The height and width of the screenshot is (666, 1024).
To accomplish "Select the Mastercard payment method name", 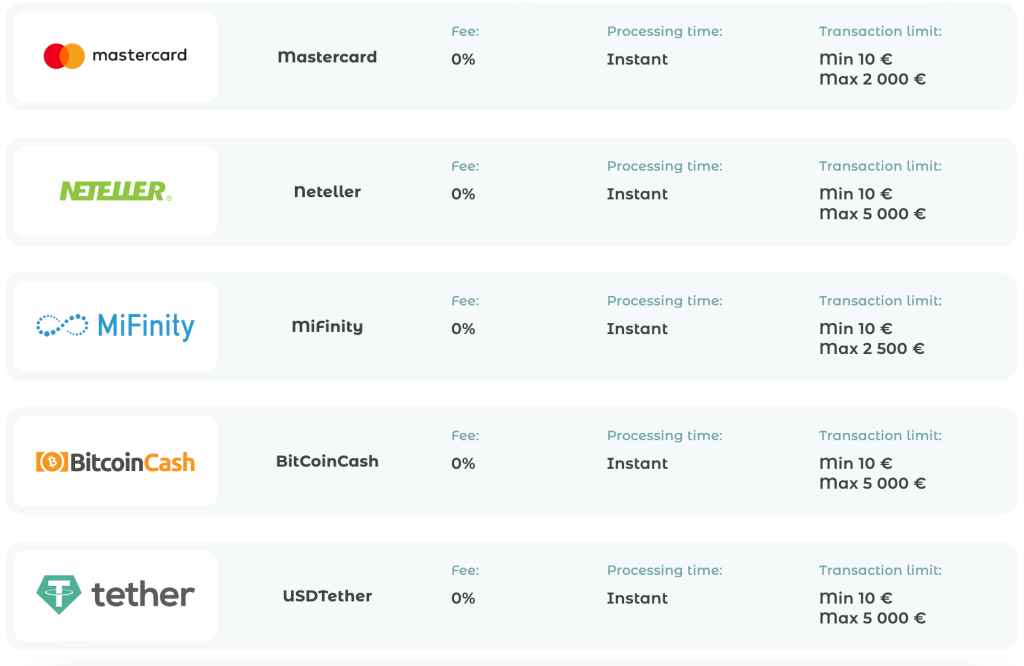I will [327, 57].
